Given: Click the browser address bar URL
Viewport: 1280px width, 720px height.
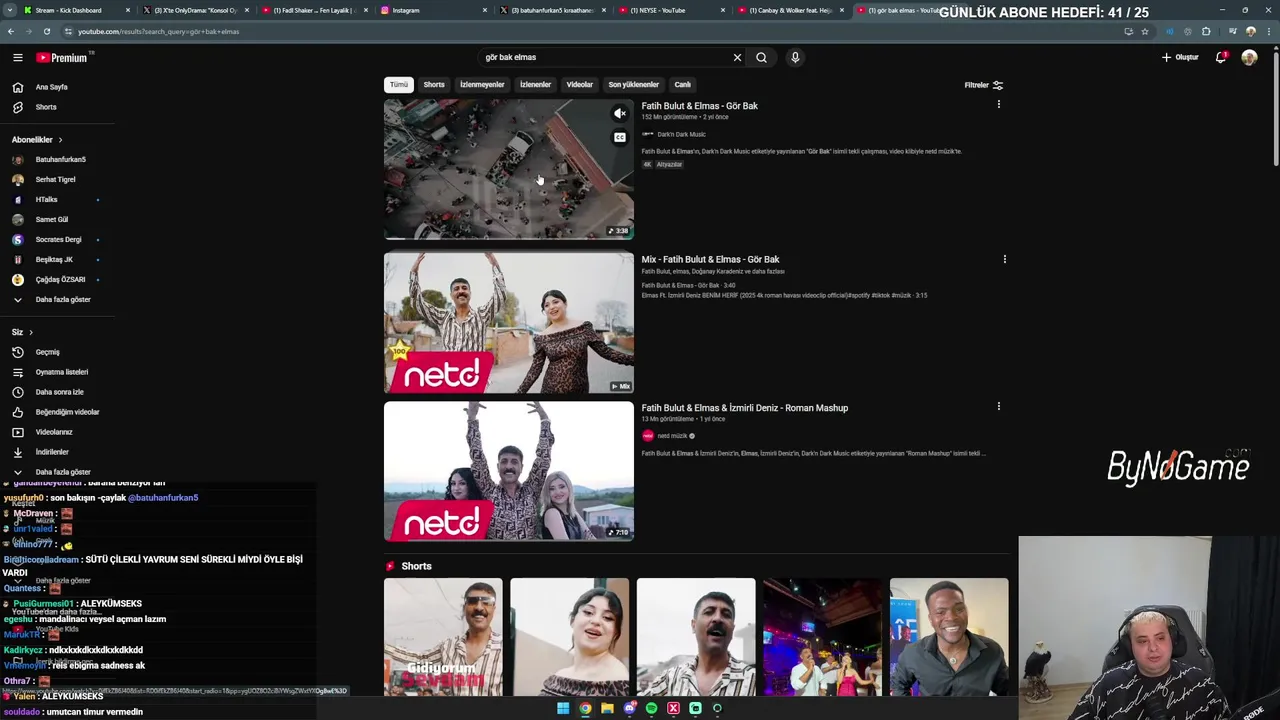Looking at the screenshot, I should tap(158, 31).
